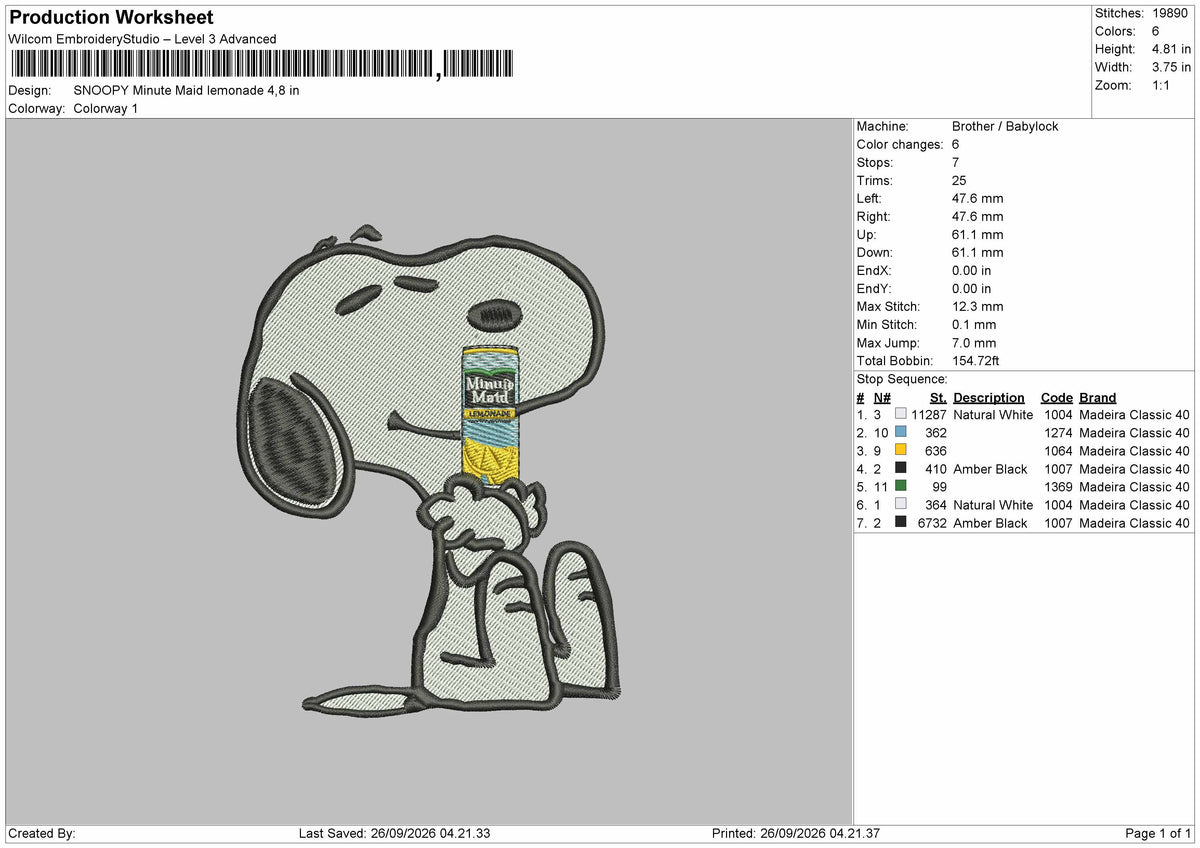Click the 'Description' column header
Screen dimensions: 1200x848
coord(989,397)
